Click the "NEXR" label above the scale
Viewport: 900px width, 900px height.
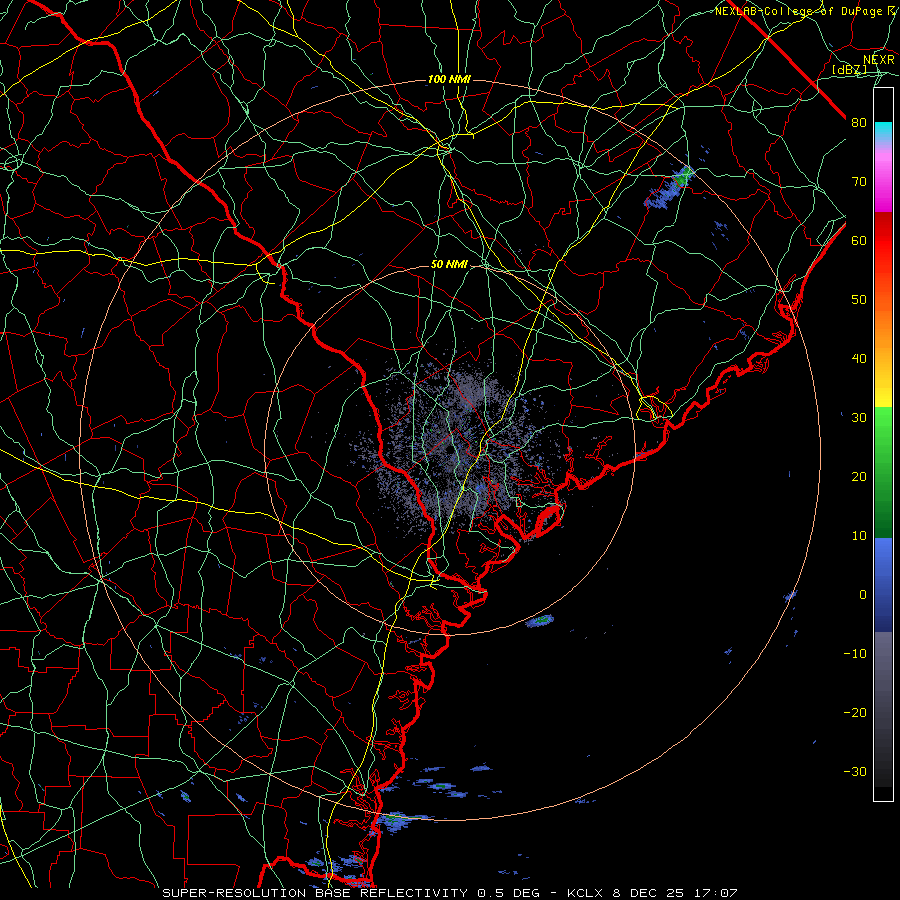click(879, 60)
